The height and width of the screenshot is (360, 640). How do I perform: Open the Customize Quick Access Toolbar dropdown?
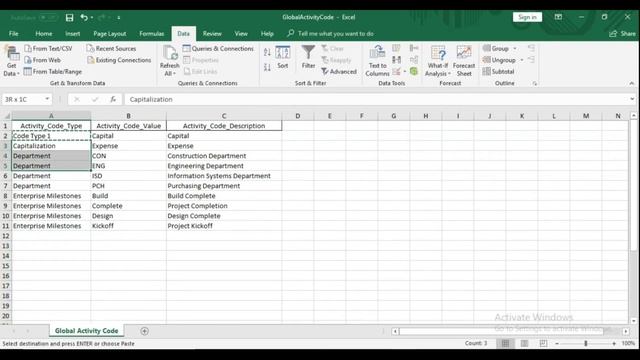coord(118,18)
